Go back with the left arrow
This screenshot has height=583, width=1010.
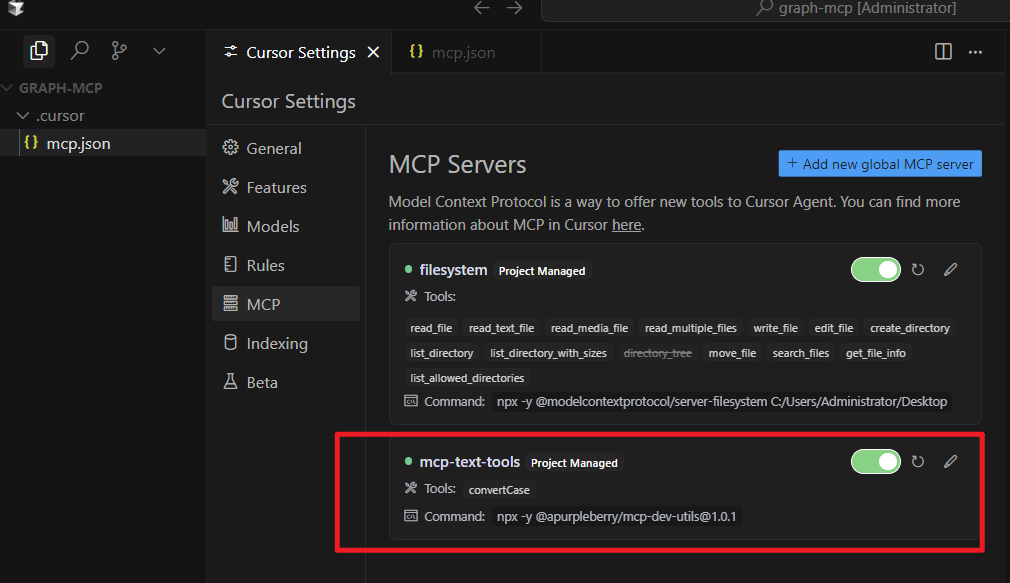[x=481, y=8]
